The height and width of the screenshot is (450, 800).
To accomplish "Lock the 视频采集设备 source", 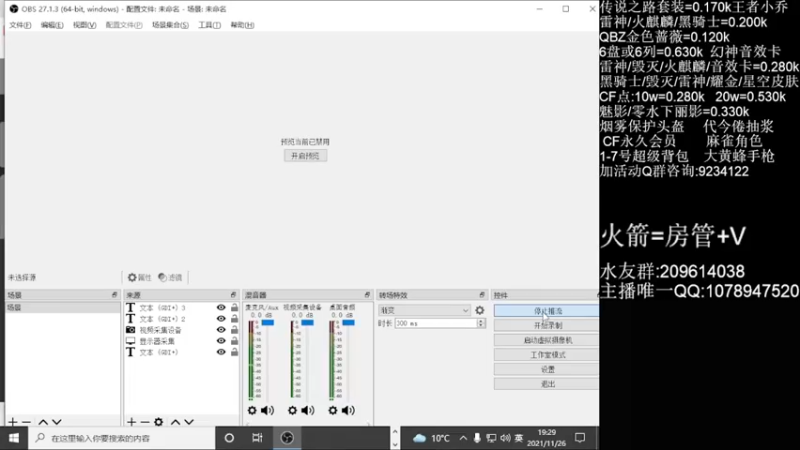I will [234, 330].
